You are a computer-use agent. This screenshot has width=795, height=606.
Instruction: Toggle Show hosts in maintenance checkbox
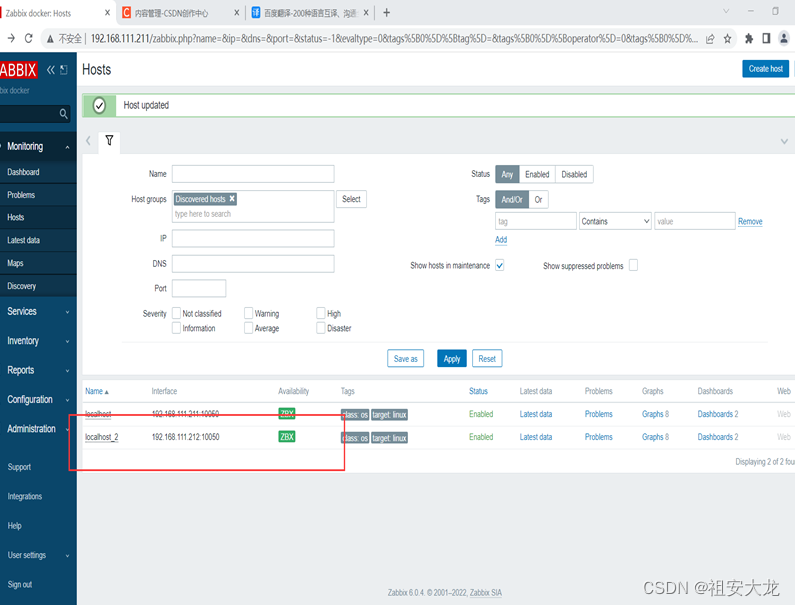coord(499,265)
